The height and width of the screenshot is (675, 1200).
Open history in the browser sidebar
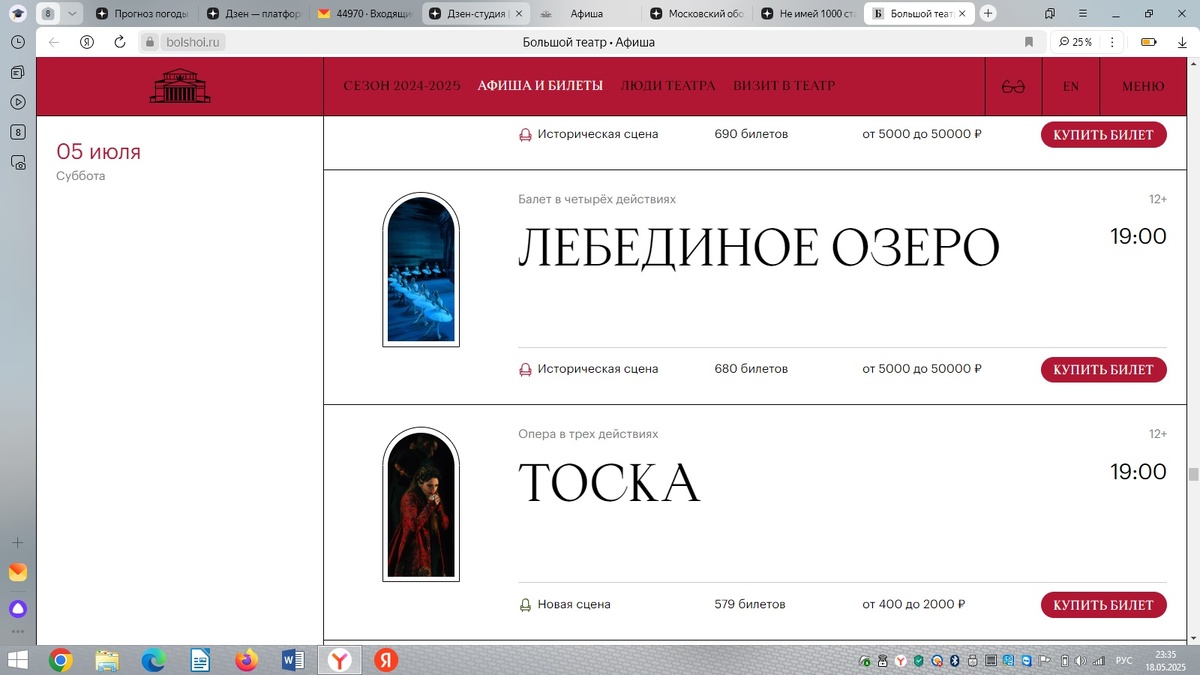point(18,42)
